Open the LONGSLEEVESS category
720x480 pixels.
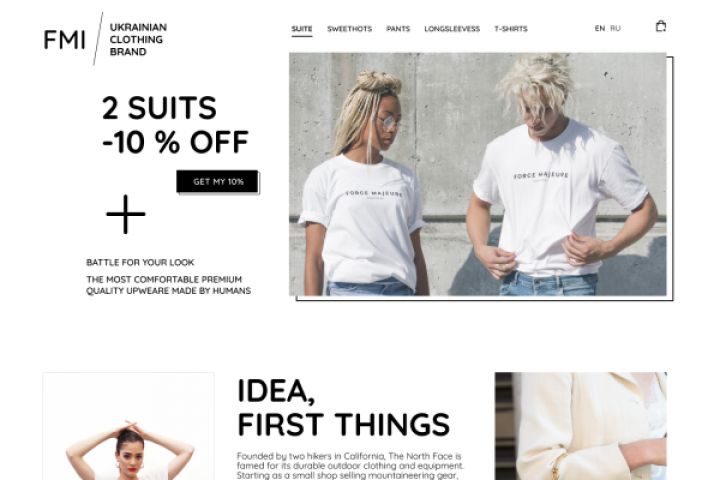[452, 29]
